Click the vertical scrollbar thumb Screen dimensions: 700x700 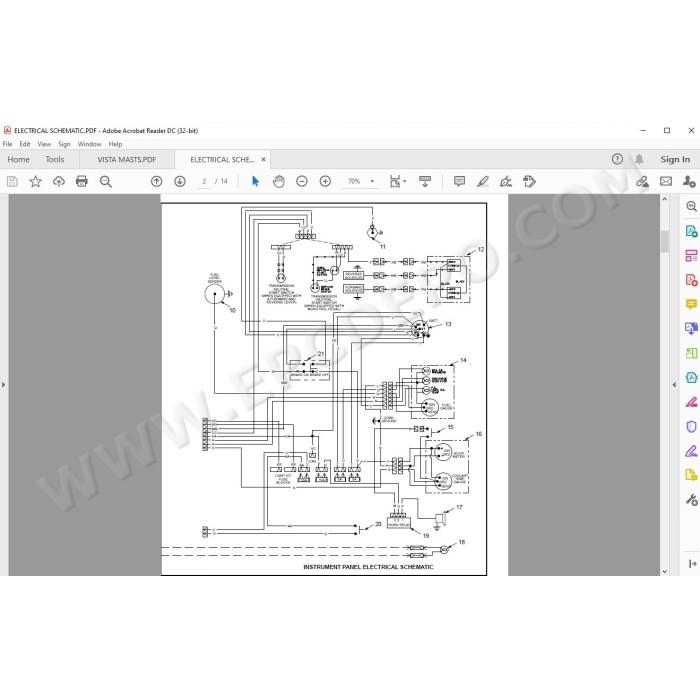pyautogui.click(x=664, y=242)
